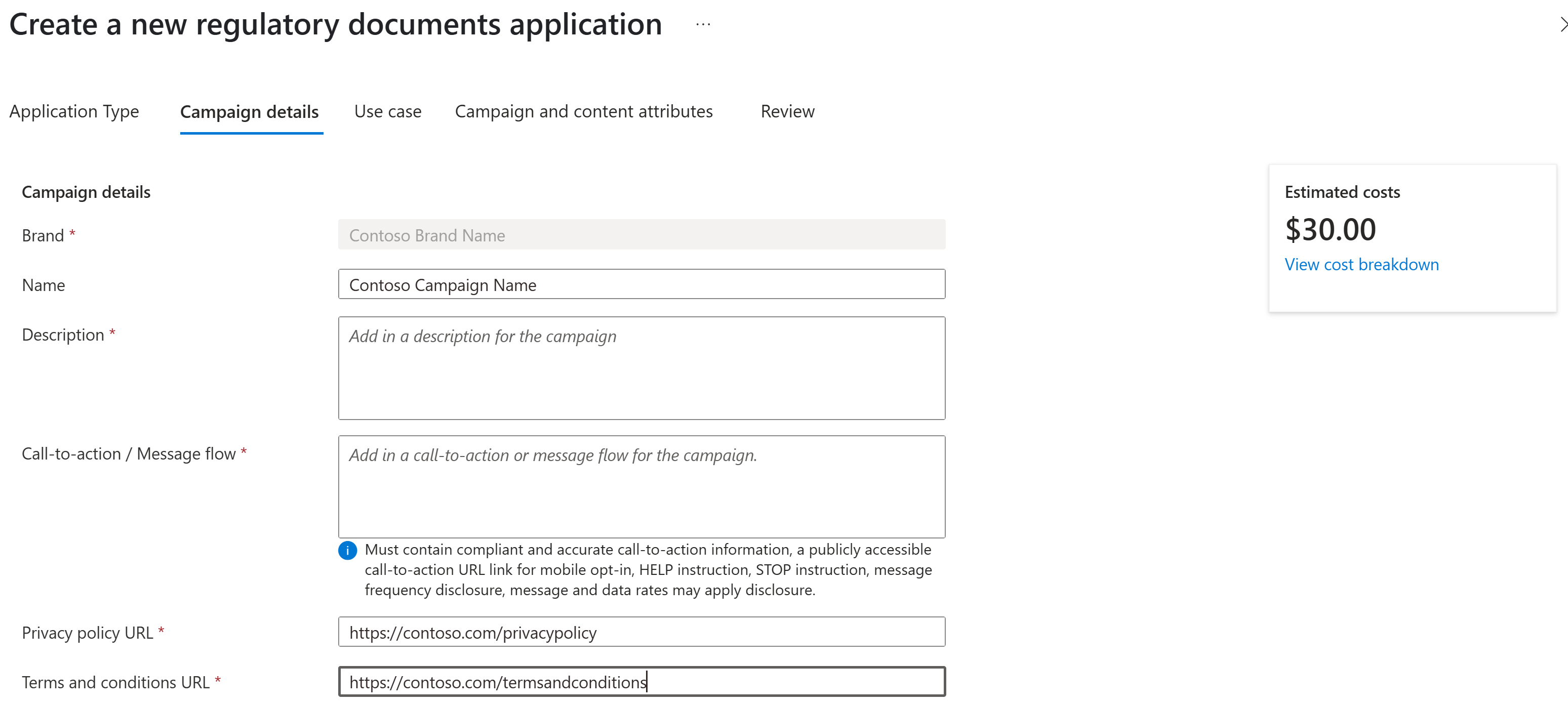Click the ellipsis more options icon
The width and height of the screenshot is (1568, 706).
tap(703, 25)
